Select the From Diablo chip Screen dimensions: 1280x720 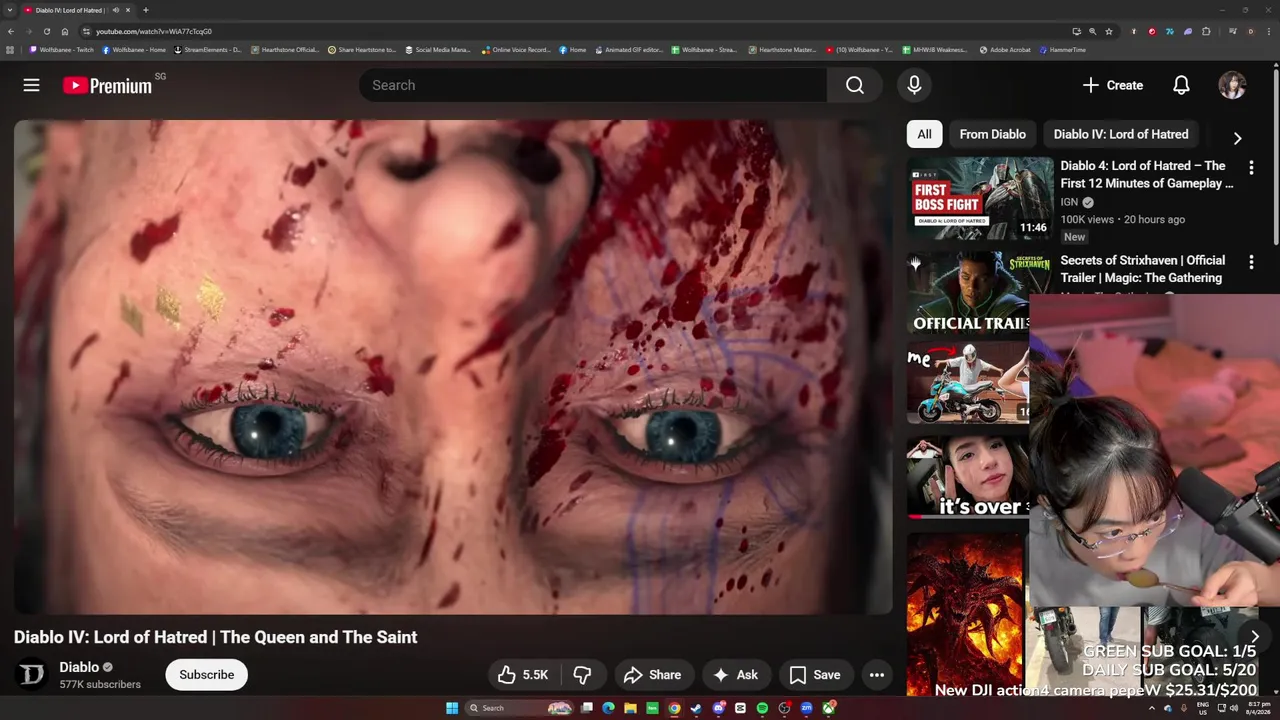tap(992, 134)
